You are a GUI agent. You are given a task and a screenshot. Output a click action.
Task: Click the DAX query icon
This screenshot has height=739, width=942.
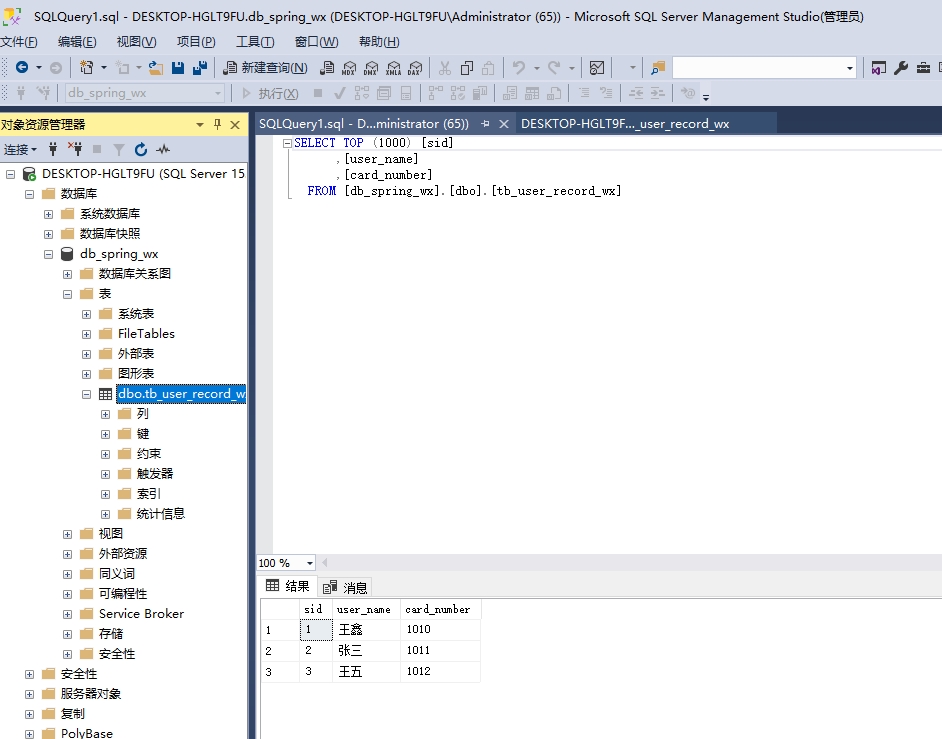click(415, 68)
